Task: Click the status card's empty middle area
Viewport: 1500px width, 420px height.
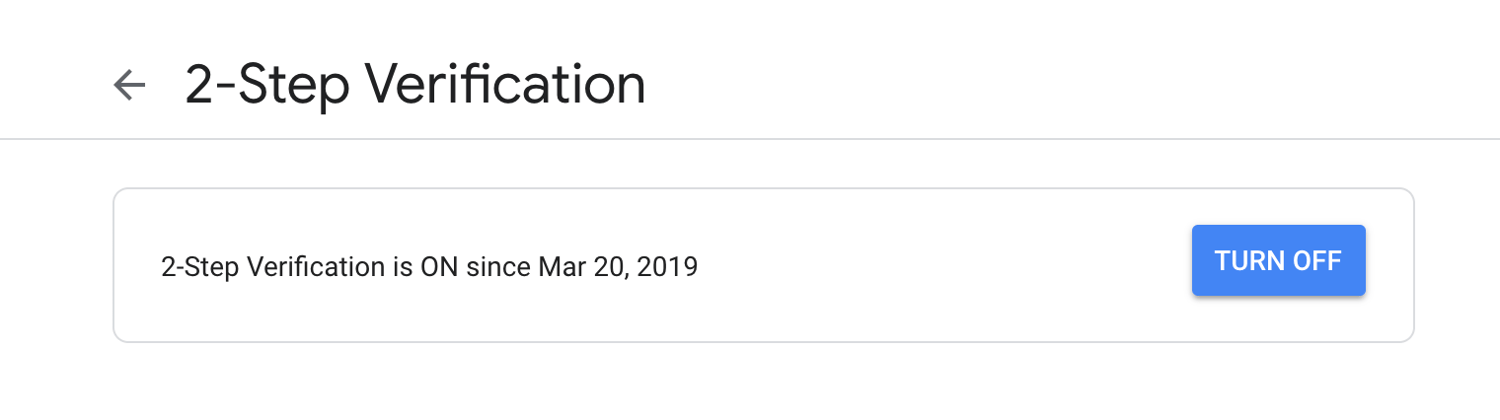Action: pos(940,266)
